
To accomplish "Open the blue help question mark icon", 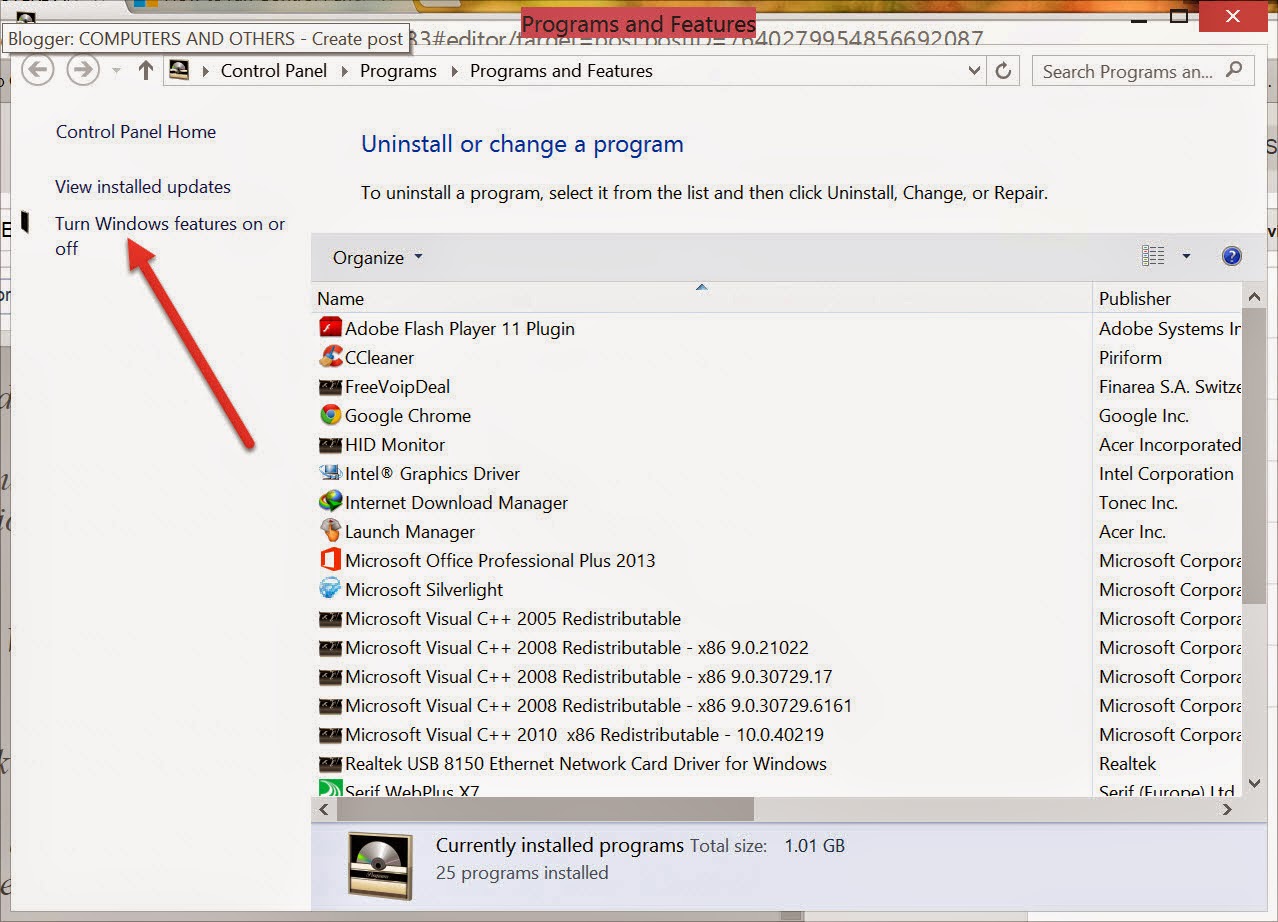I will click(1232, 256).
